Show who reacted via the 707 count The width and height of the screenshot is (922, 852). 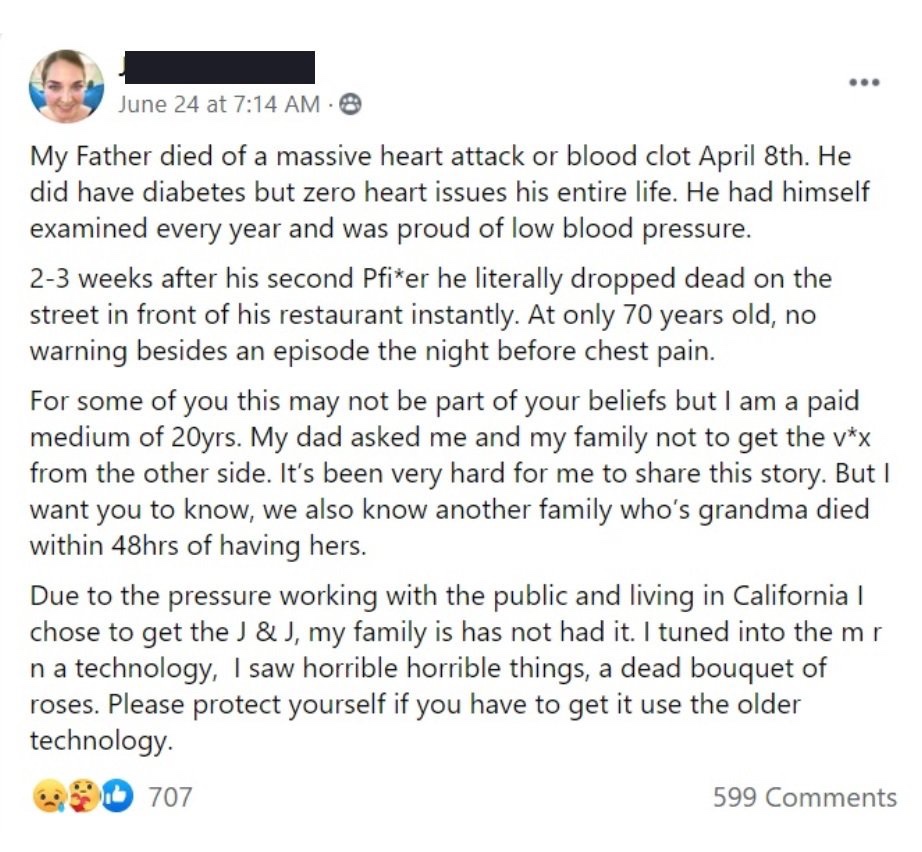pyautogui.click(x=170, y=797)
